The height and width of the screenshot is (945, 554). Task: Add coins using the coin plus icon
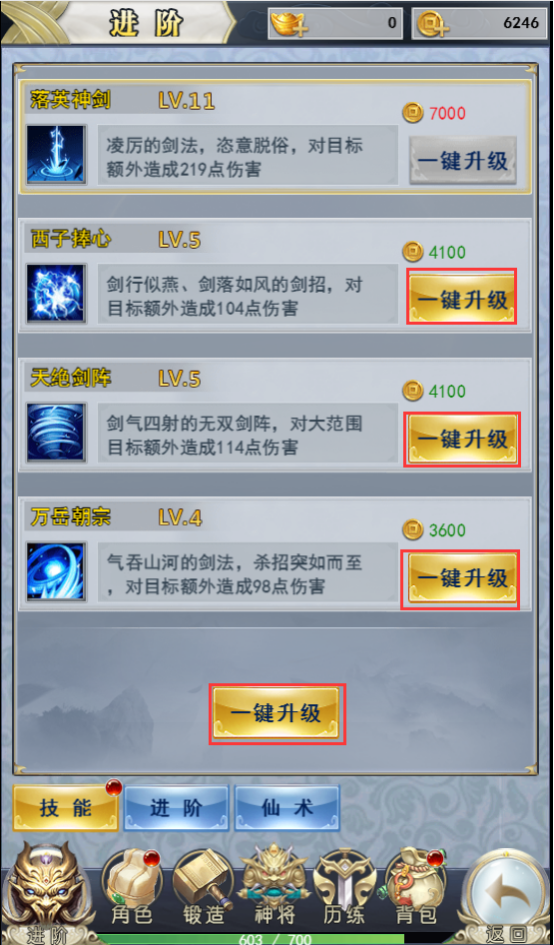click(433, 25)
